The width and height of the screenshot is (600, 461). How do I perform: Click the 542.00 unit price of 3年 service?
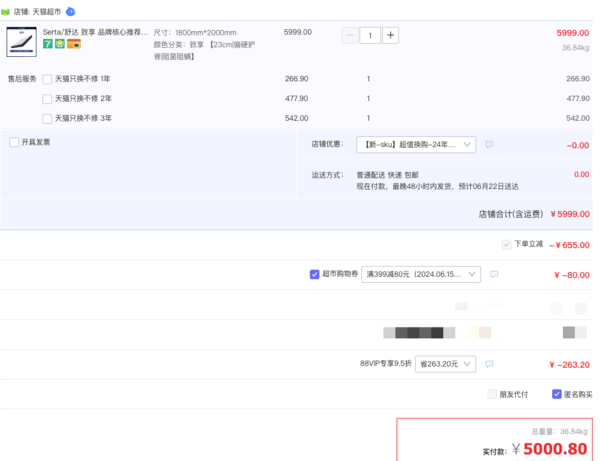click(x=297, y=118)
